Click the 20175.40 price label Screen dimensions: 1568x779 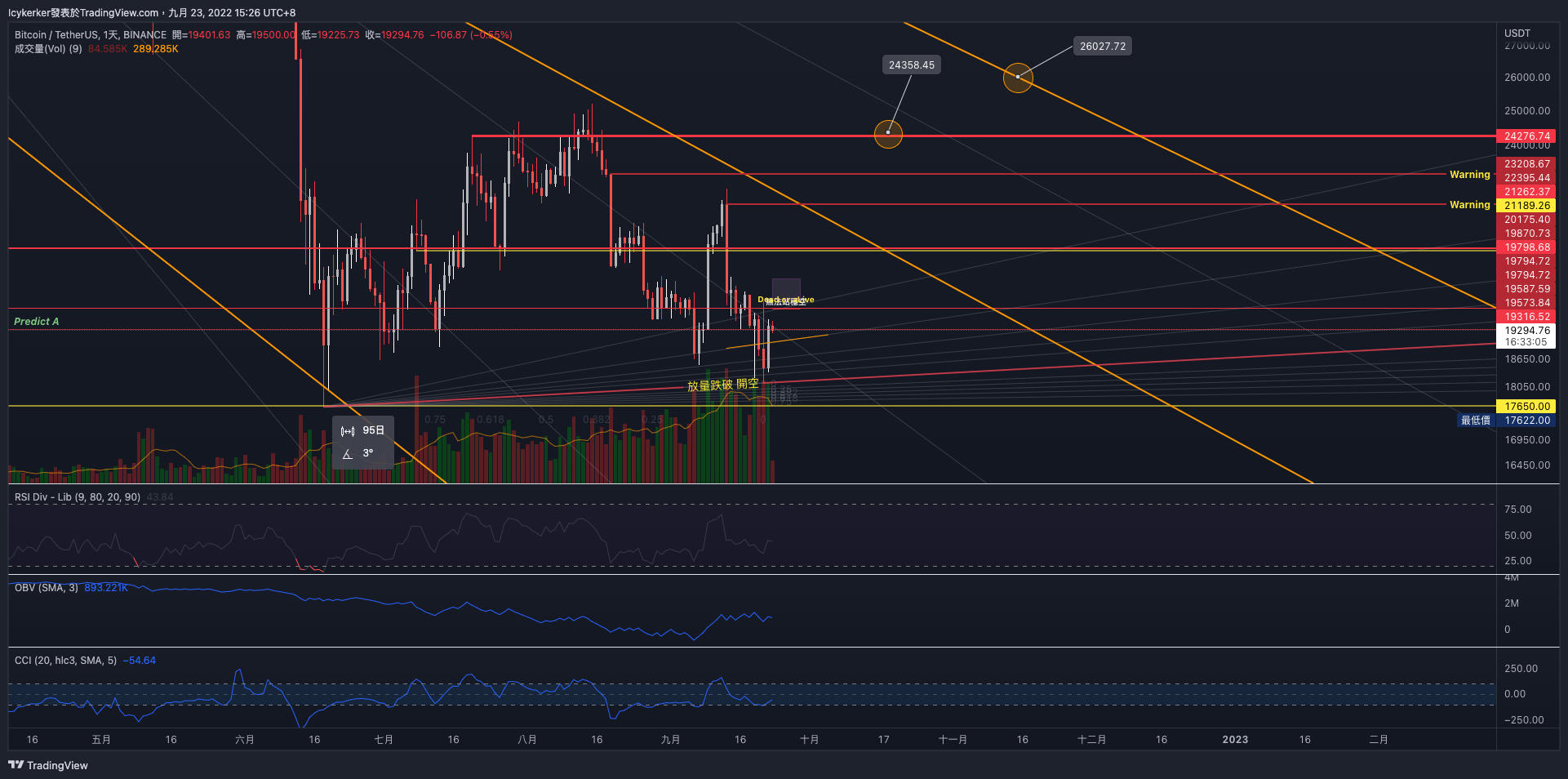tap(1526, 220)
